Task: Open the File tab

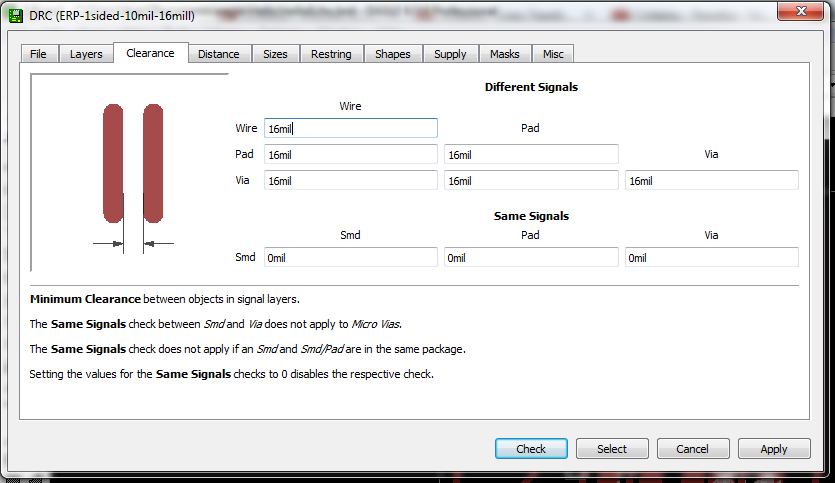Action: [38, 54]
